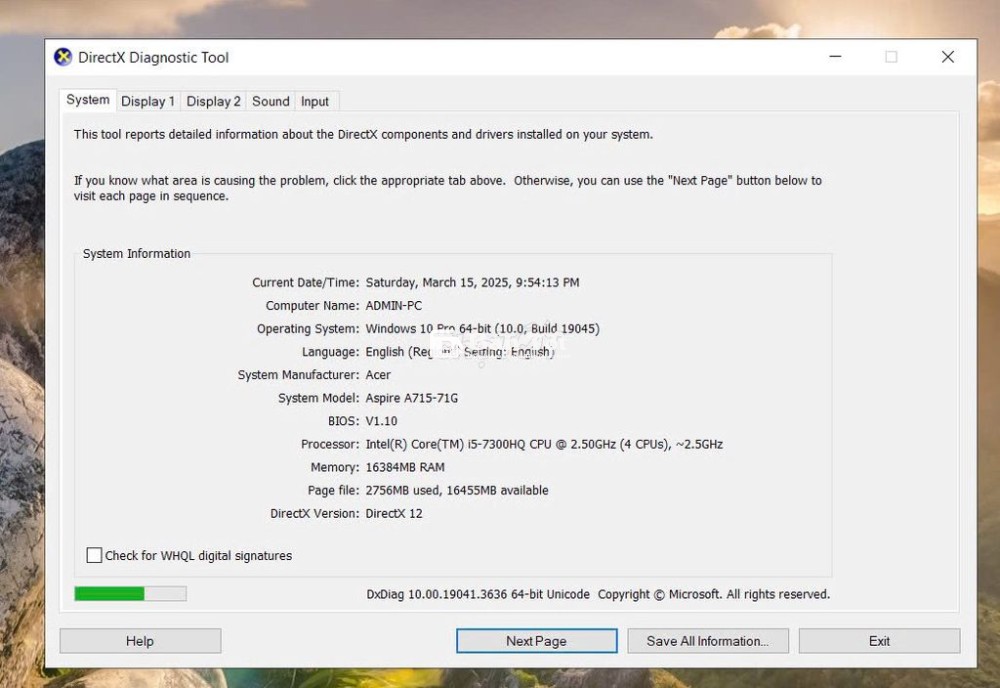The width and height of the screenshot is (1000, 688).
Task: Close the DirectX Diagnostic Tool window
Action: (x=948, y=57)
